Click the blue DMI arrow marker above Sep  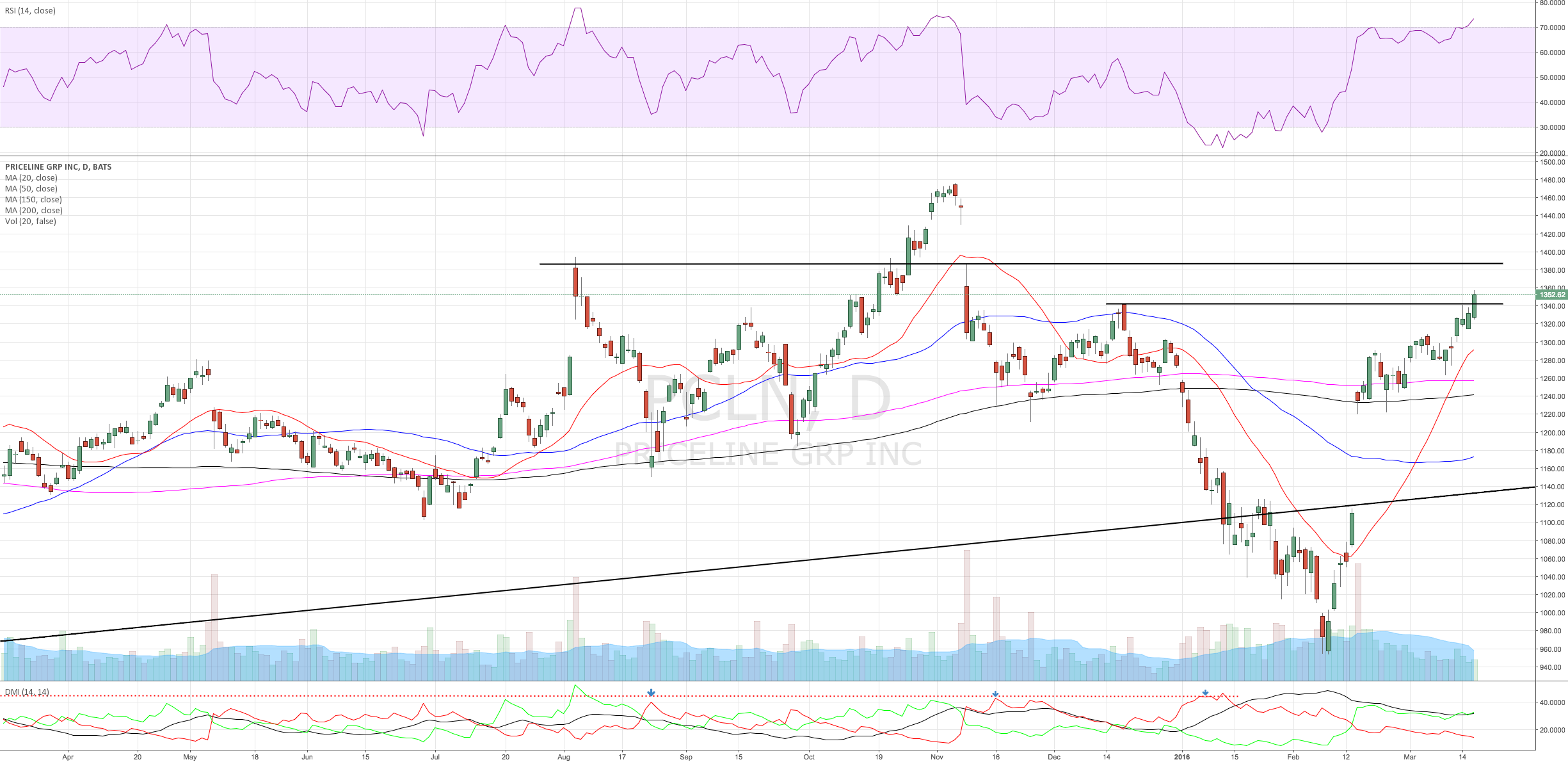(651, 693)
